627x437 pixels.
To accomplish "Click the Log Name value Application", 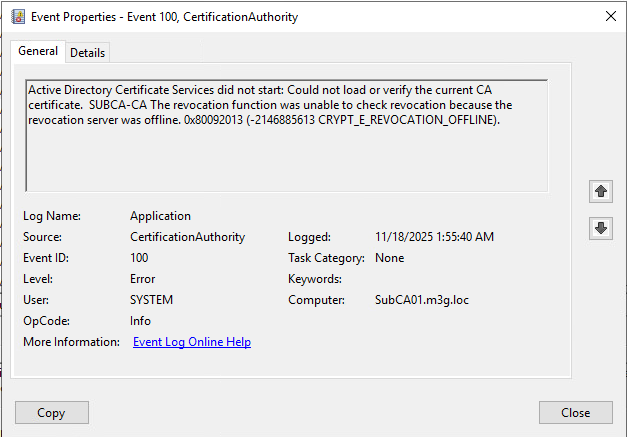I will click(160, 216).
